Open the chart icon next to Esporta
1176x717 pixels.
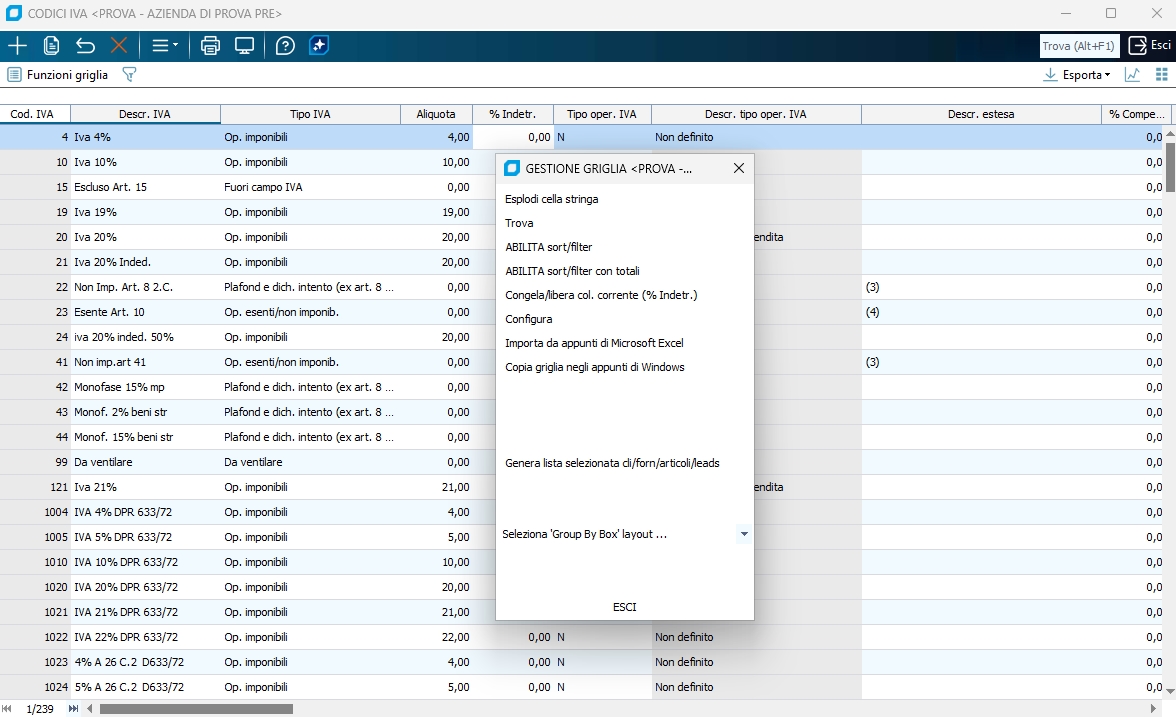click(x=1132, y=75)
